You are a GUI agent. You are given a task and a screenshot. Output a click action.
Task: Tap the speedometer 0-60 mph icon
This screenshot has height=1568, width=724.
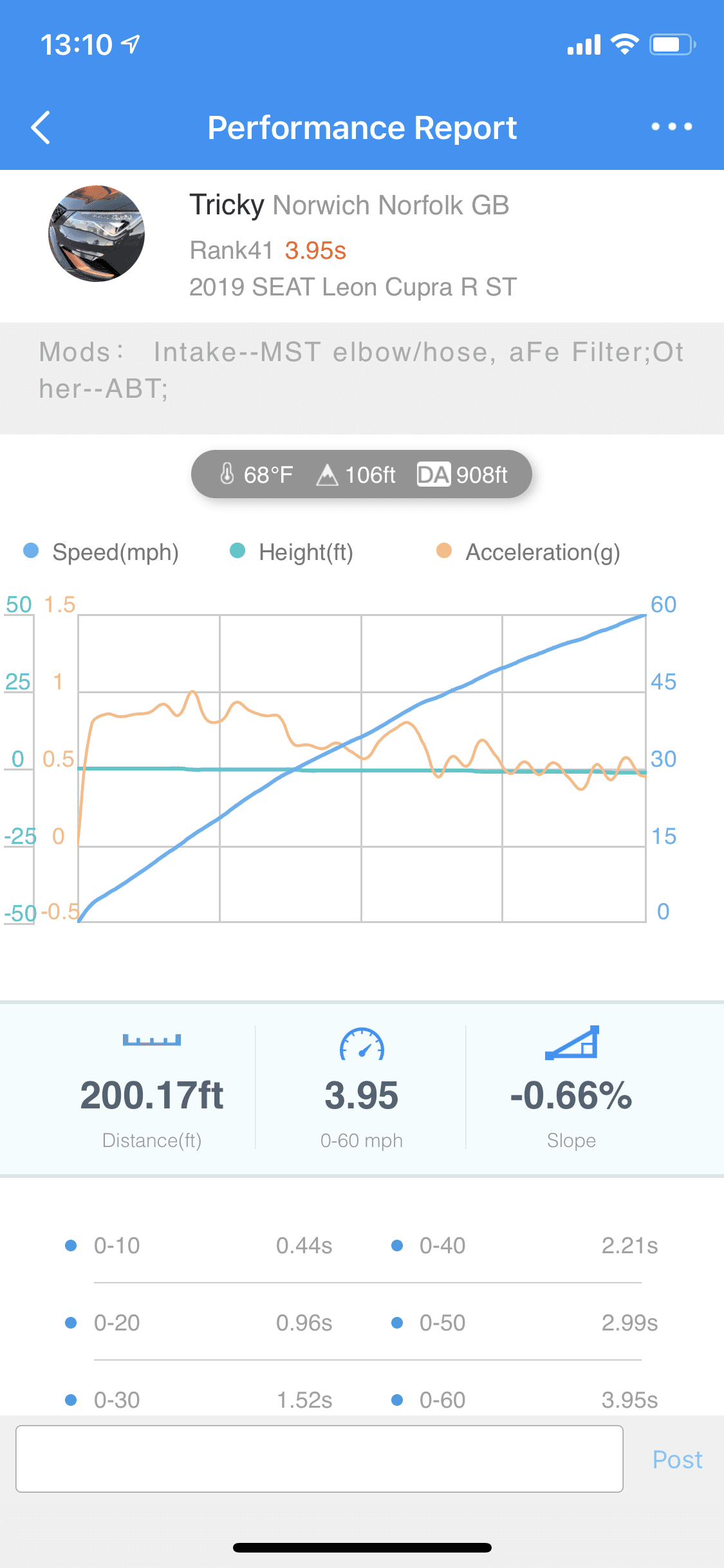pos(362,1044)
